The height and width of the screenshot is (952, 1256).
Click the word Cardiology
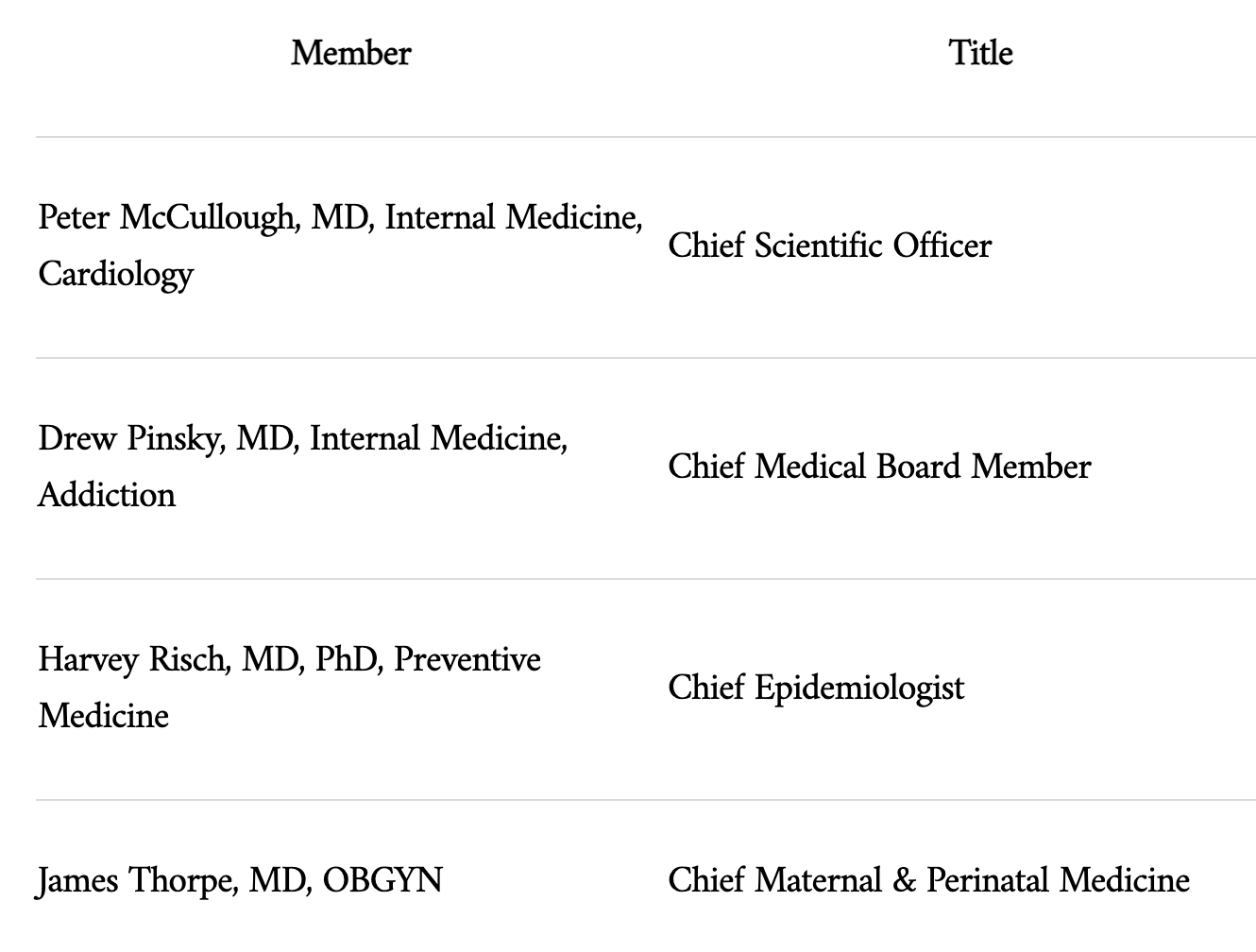(116, 275)
